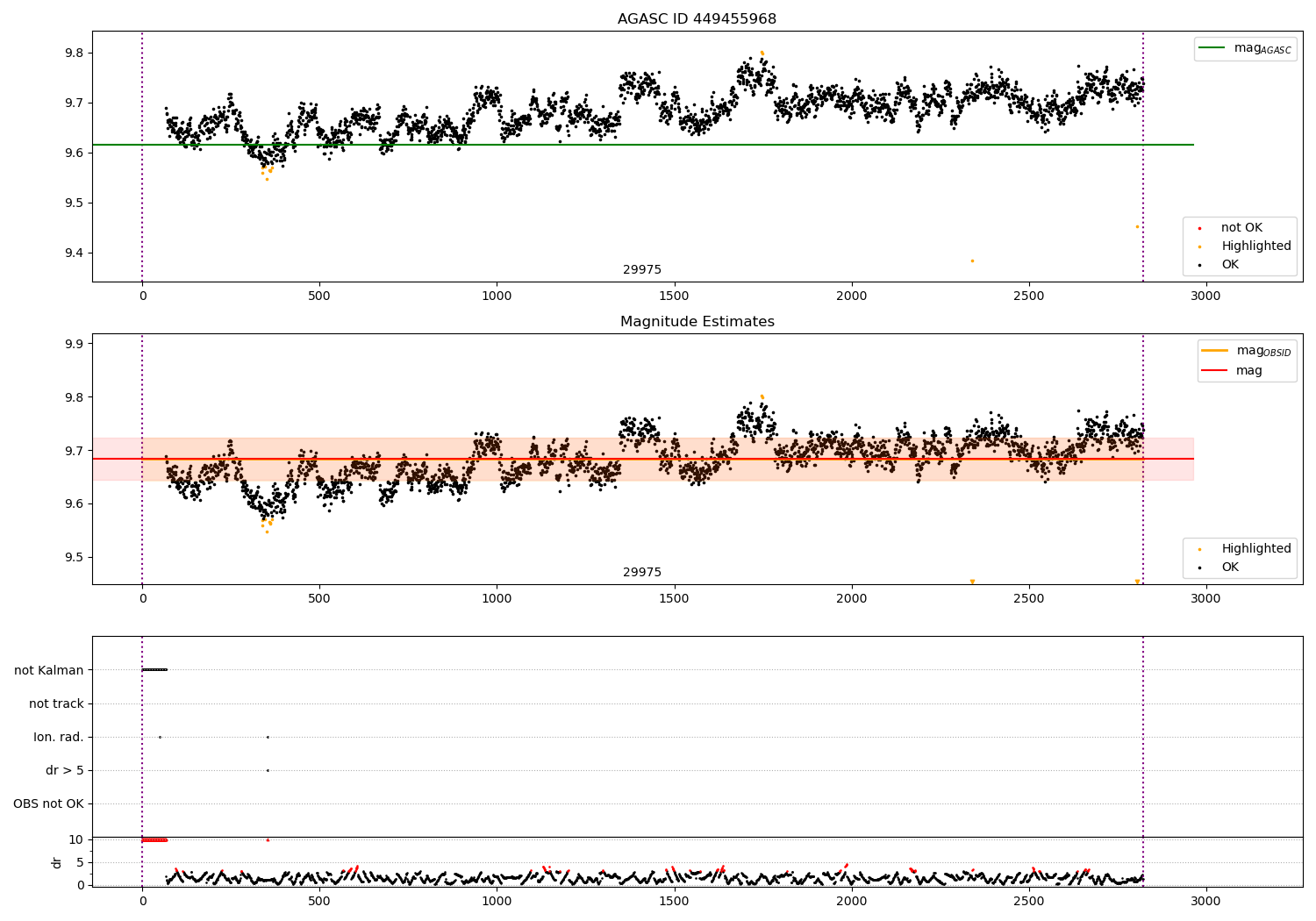
Task: Click the 'OBS not OK' axis label
Action: (48, 804)
